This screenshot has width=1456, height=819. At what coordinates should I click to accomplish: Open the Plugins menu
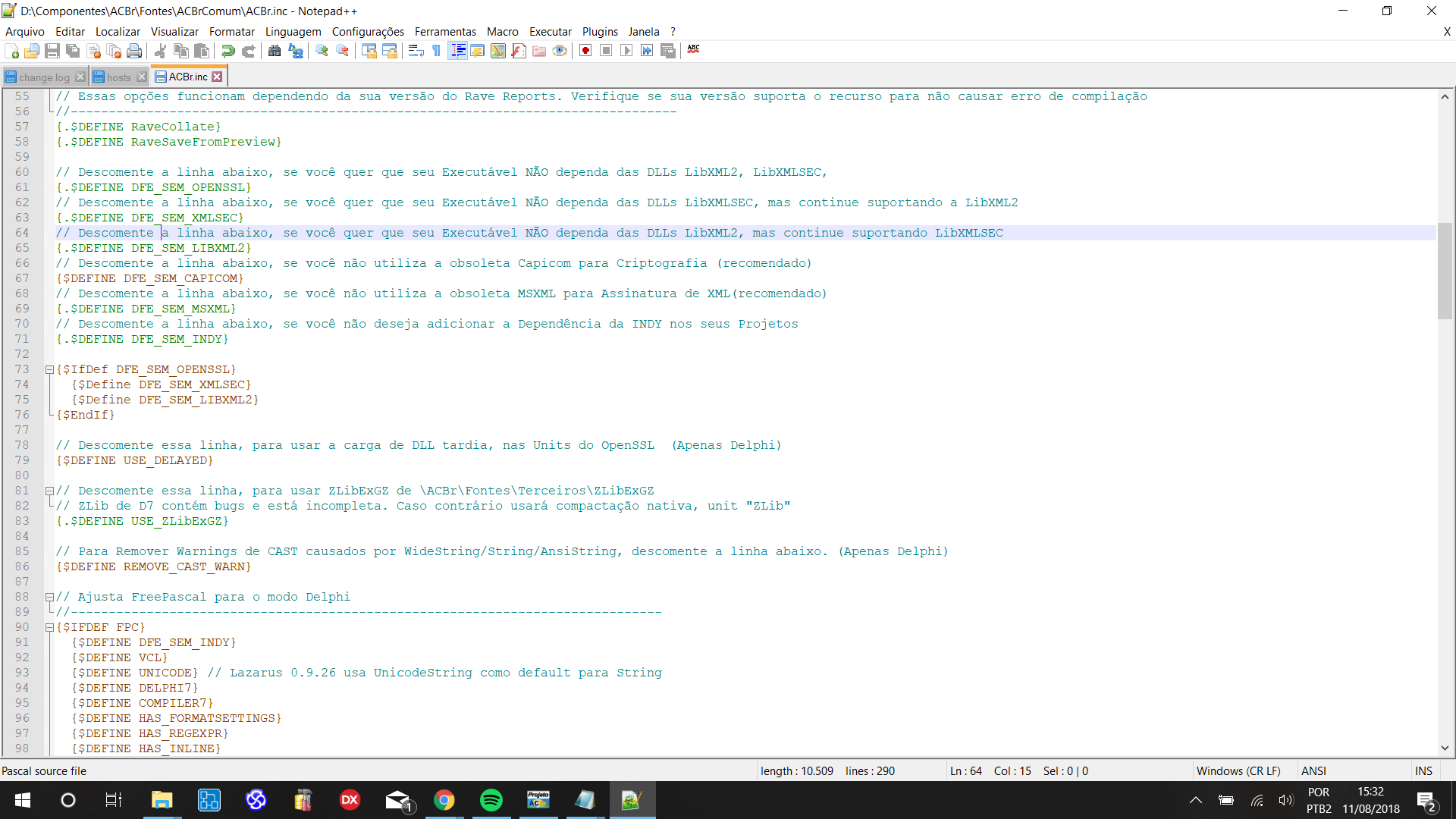click(600, 32)
